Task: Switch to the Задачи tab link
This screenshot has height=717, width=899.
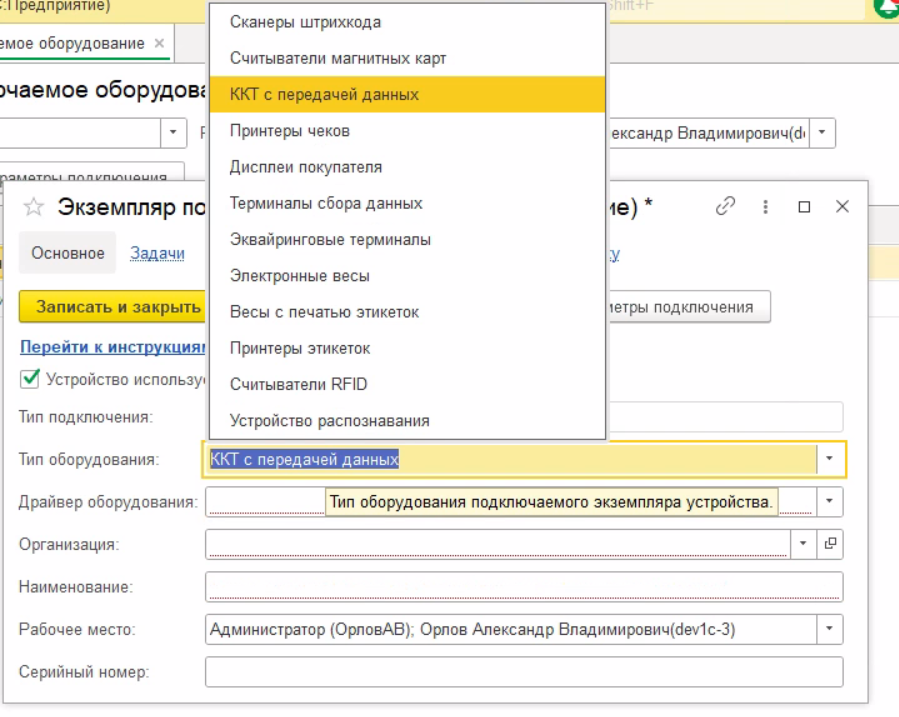Action: pyautogui.click(x=157, y=253)
